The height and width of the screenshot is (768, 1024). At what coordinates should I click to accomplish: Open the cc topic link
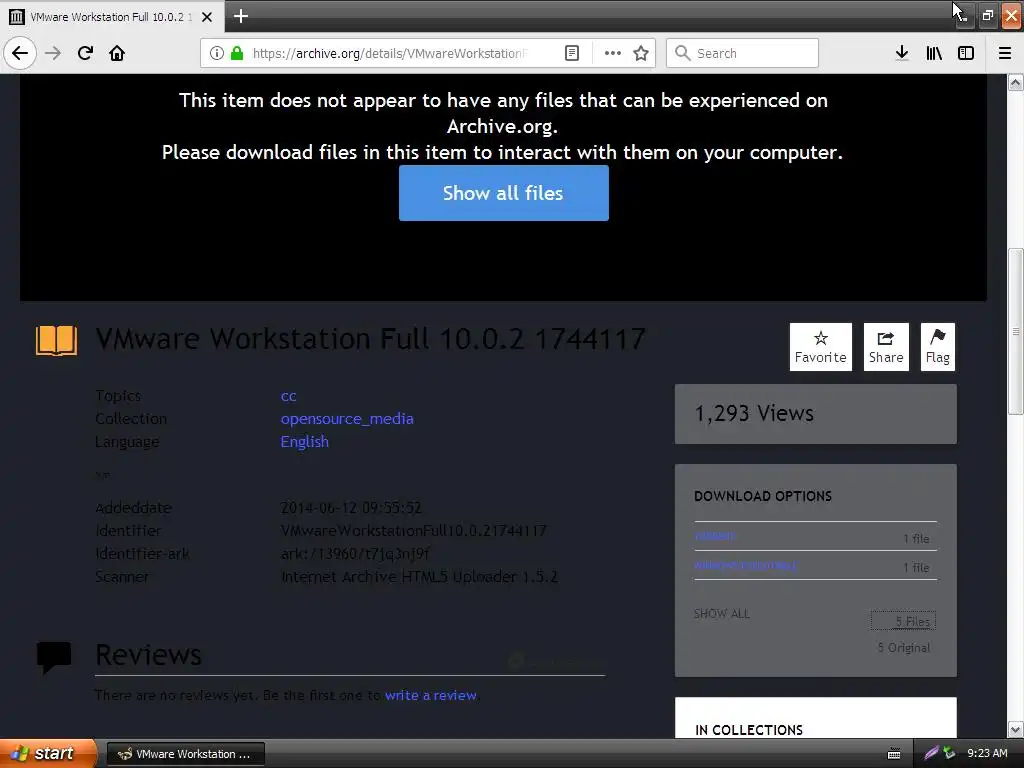[x=288, y=396]
